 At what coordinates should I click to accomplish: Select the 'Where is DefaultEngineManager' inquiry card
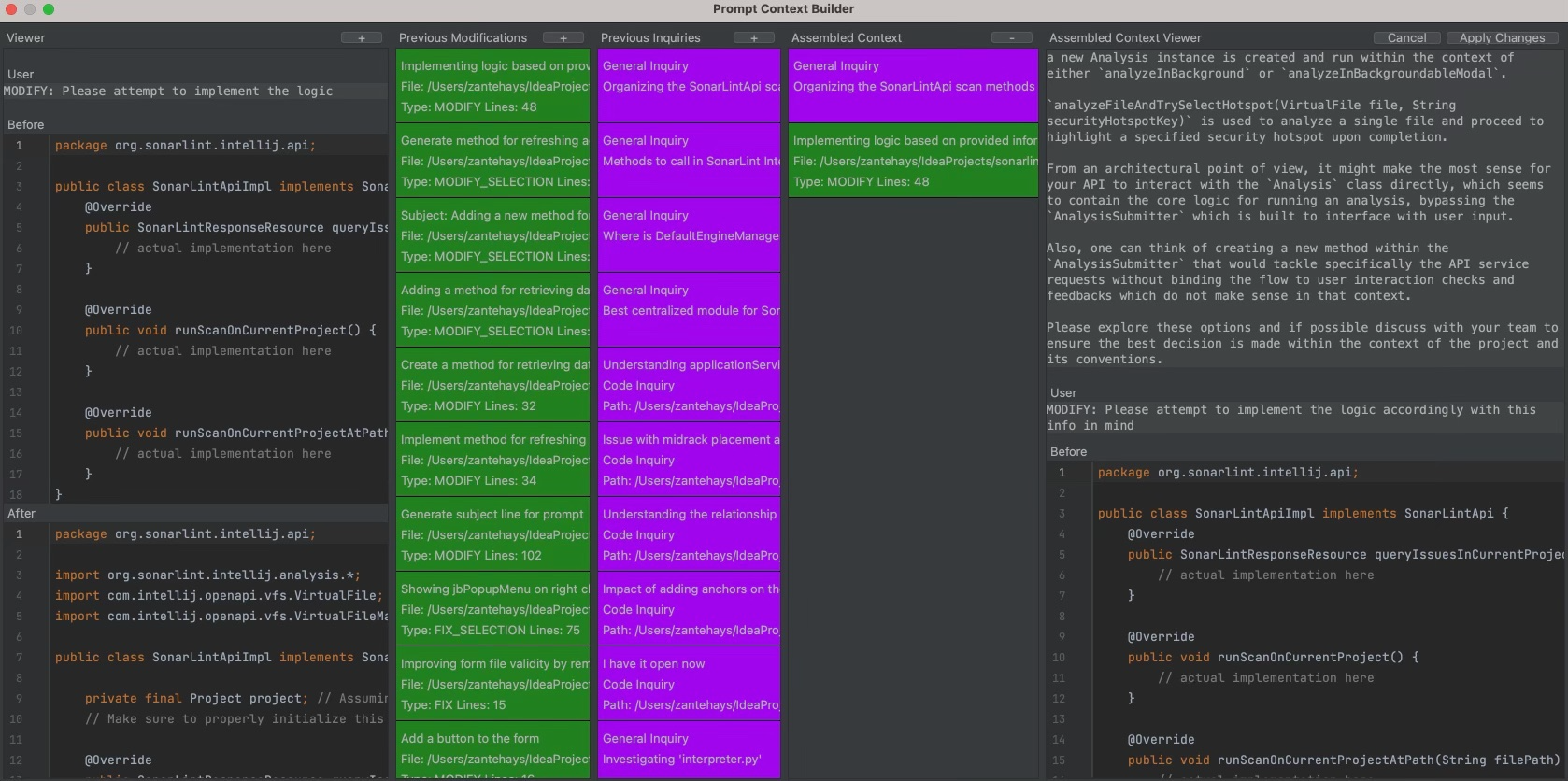coord(690,235)
